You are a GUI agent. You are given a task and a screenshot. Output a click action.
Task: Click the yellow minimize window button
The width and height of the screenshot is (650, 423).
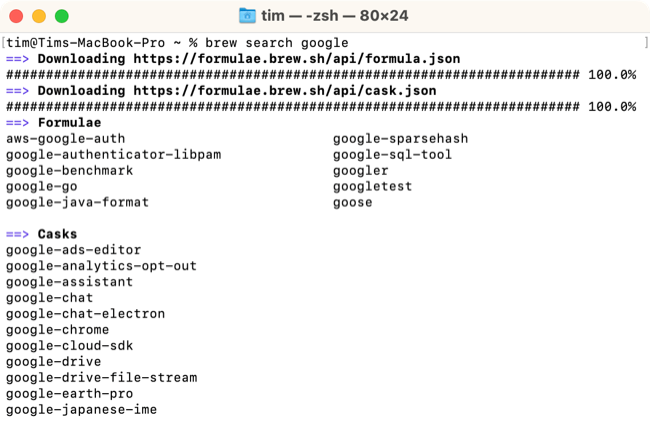coord(40,17)
